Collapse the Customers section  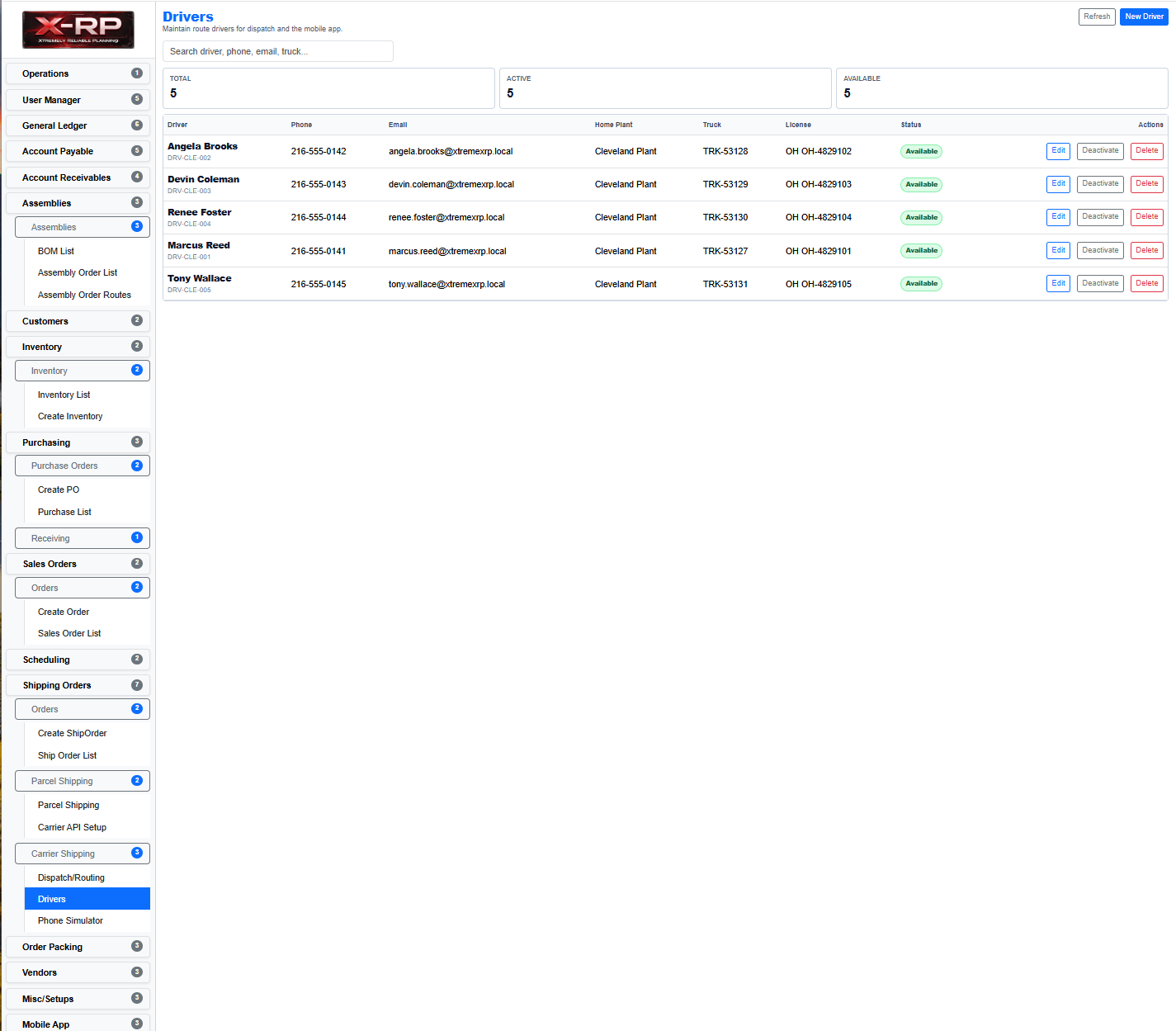coord(78,321)
